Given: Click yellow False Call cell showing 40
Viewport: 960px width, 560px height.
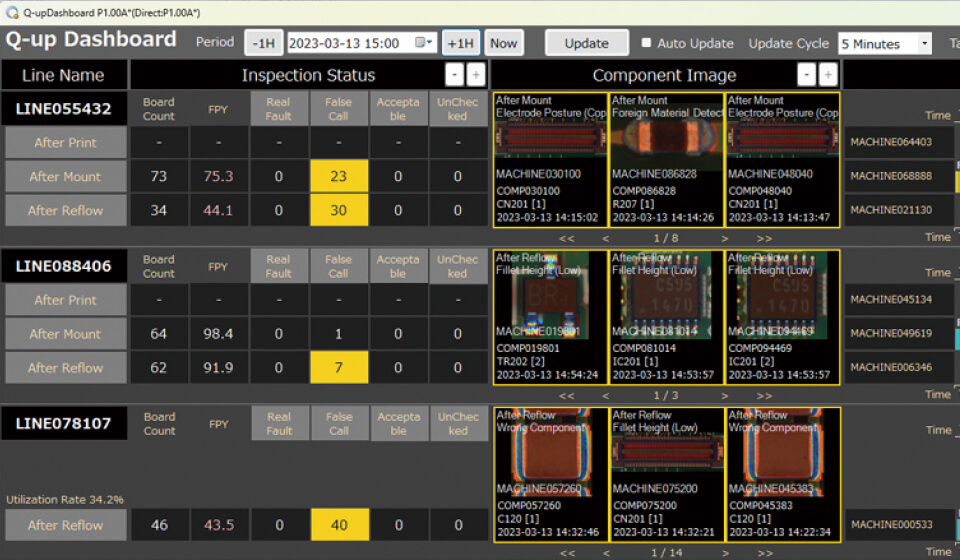Looking at the screenshot, I should pos(339,525).
